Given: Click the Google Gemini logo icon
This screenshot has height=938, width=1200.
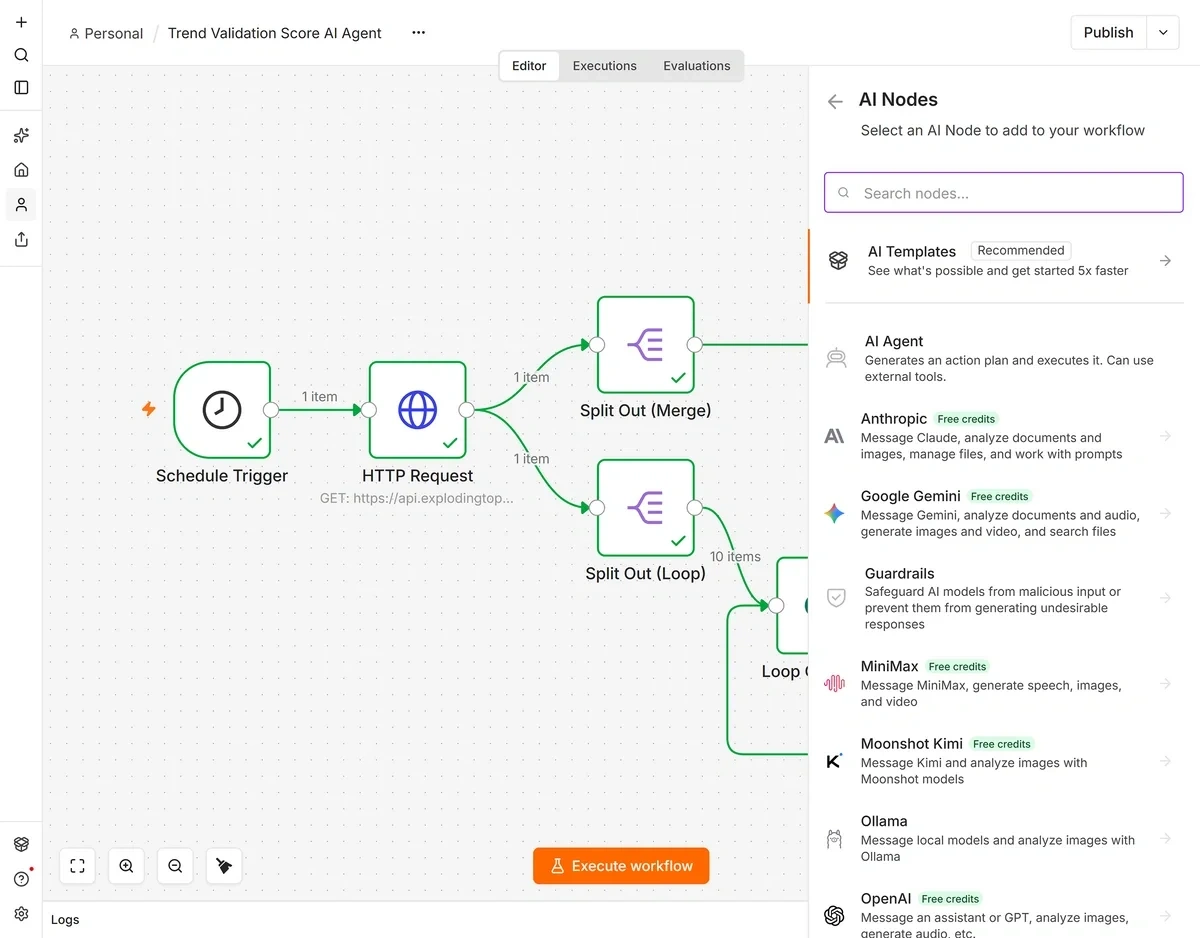Looking at the screenshot, I should pyautogui.click(x=834, y=514).
